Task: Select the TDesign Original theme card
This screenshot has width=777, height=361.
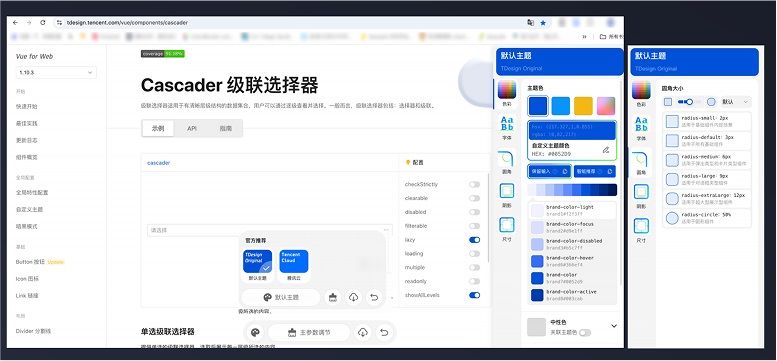Action: [x=257, y=261]
